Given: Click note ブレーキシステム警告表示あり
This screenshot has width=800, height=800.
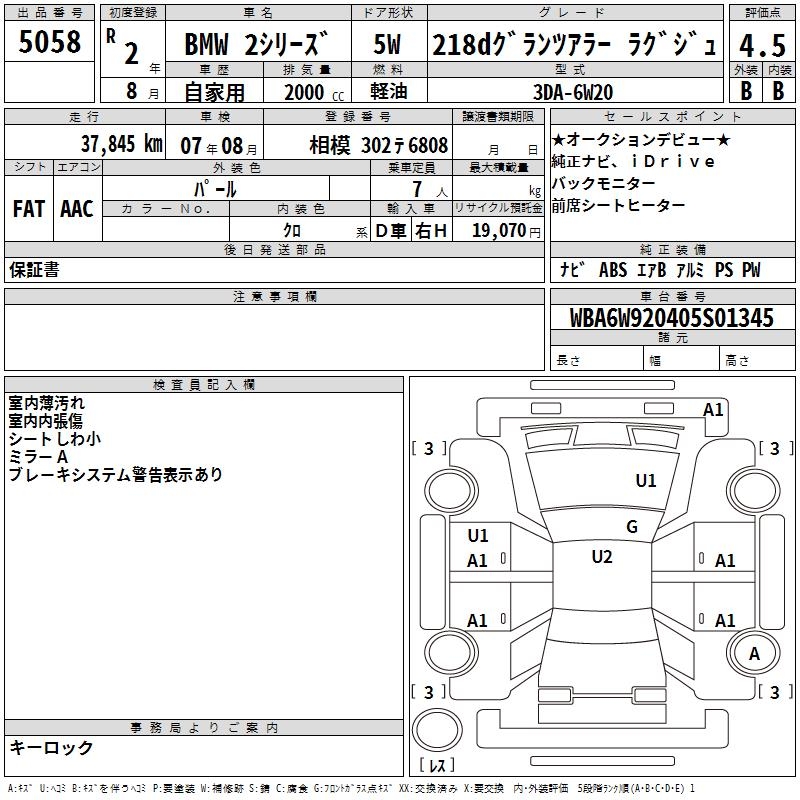Looking at the screenshot, I should point(116,474).
